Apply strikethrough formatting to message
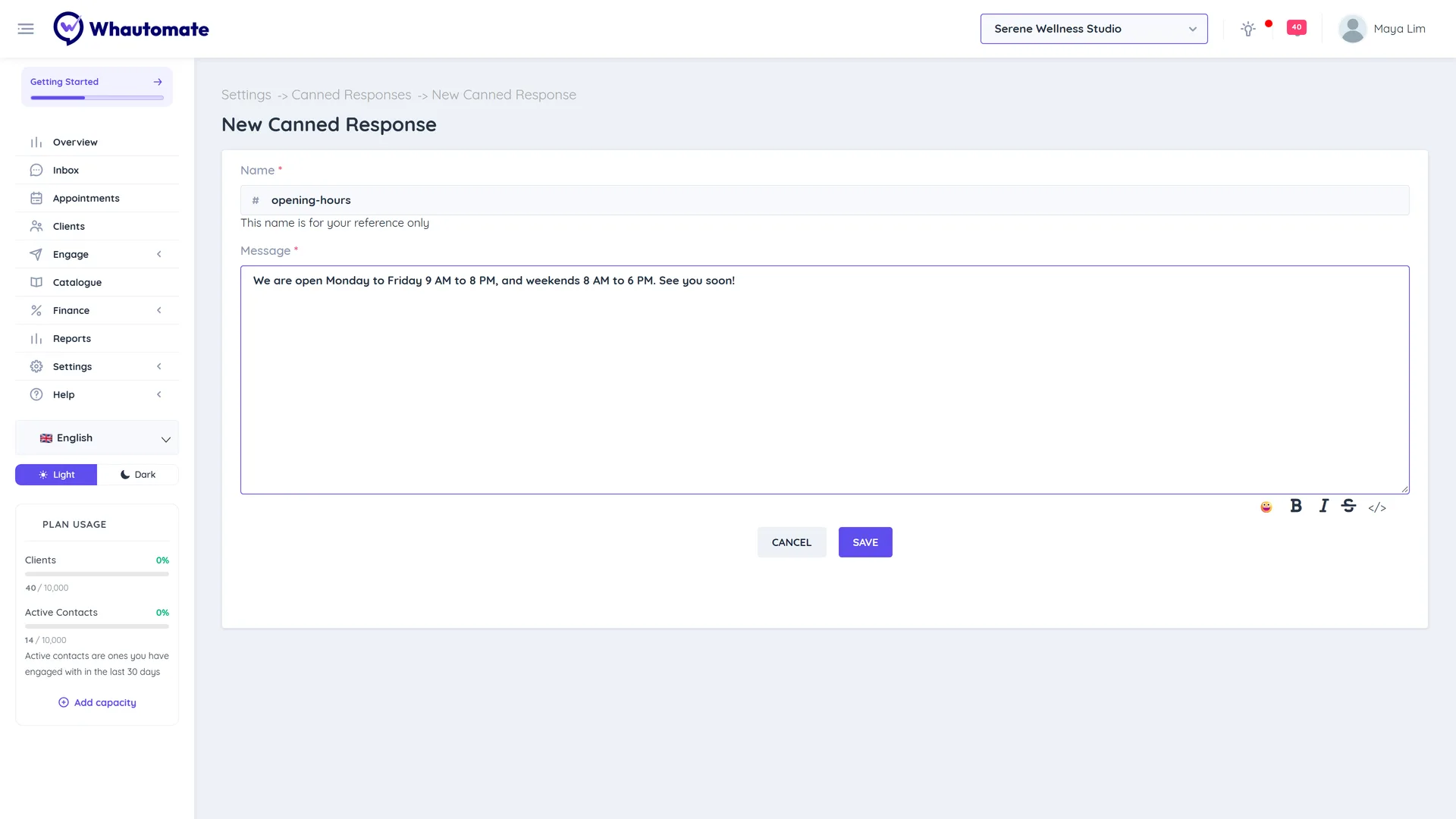The width and height of the screenshot is (1456, 819). coord(1348,506)
